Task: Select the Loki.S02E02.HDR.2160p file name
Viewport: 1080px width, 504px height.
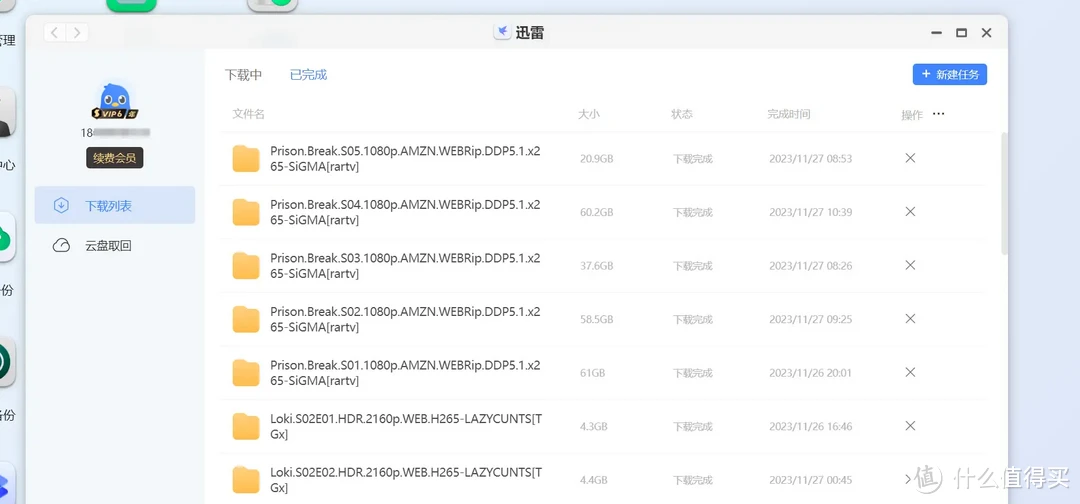Action: 406,480
